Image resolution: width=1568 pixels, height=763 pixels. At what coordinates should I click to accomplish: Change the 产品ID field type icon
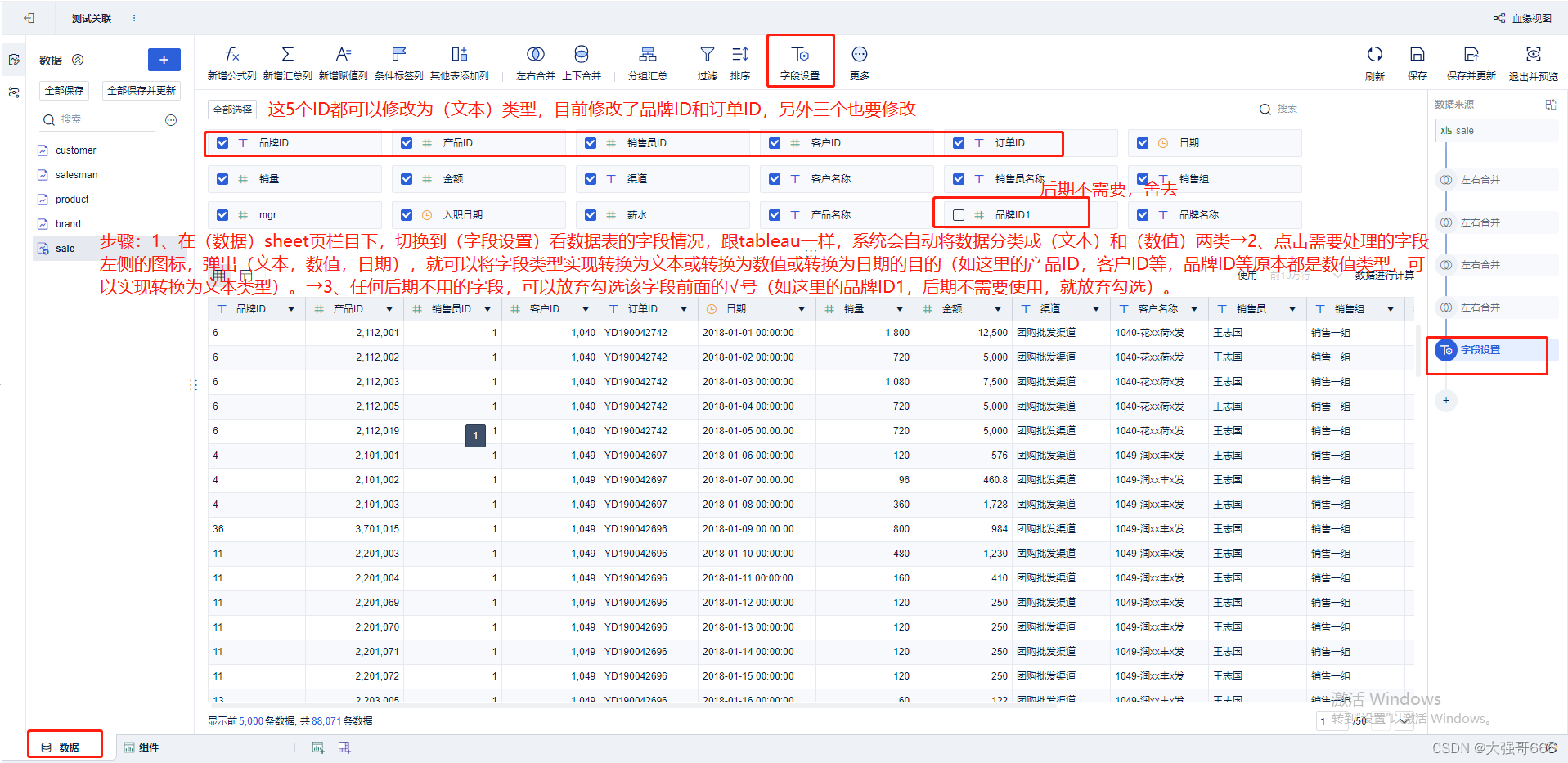427,143
